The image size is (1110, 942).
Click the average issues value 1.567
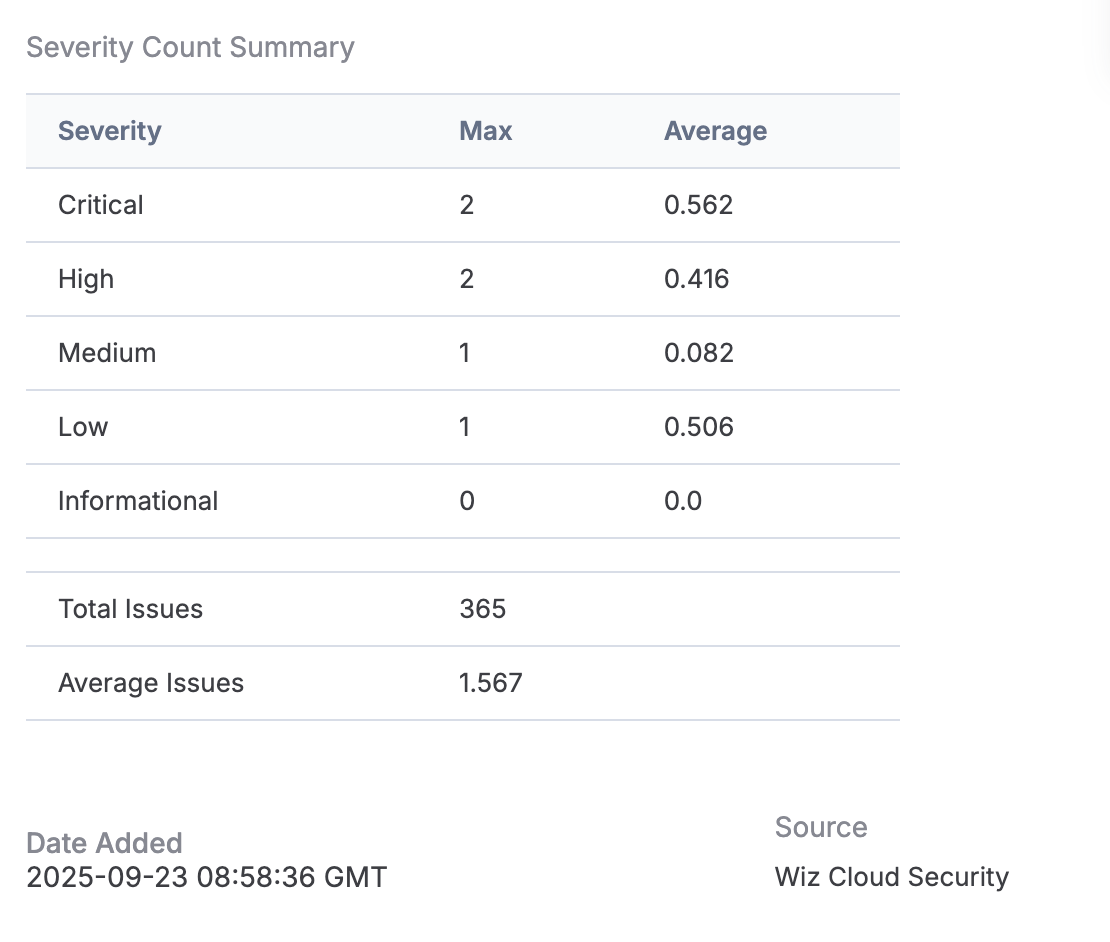490,683
